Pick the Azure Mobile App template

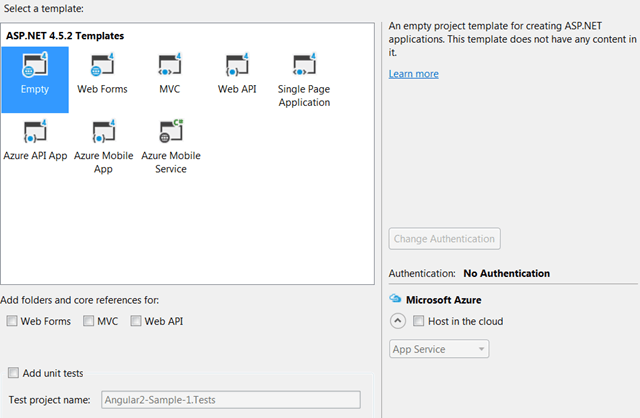(x=103, y=134)
